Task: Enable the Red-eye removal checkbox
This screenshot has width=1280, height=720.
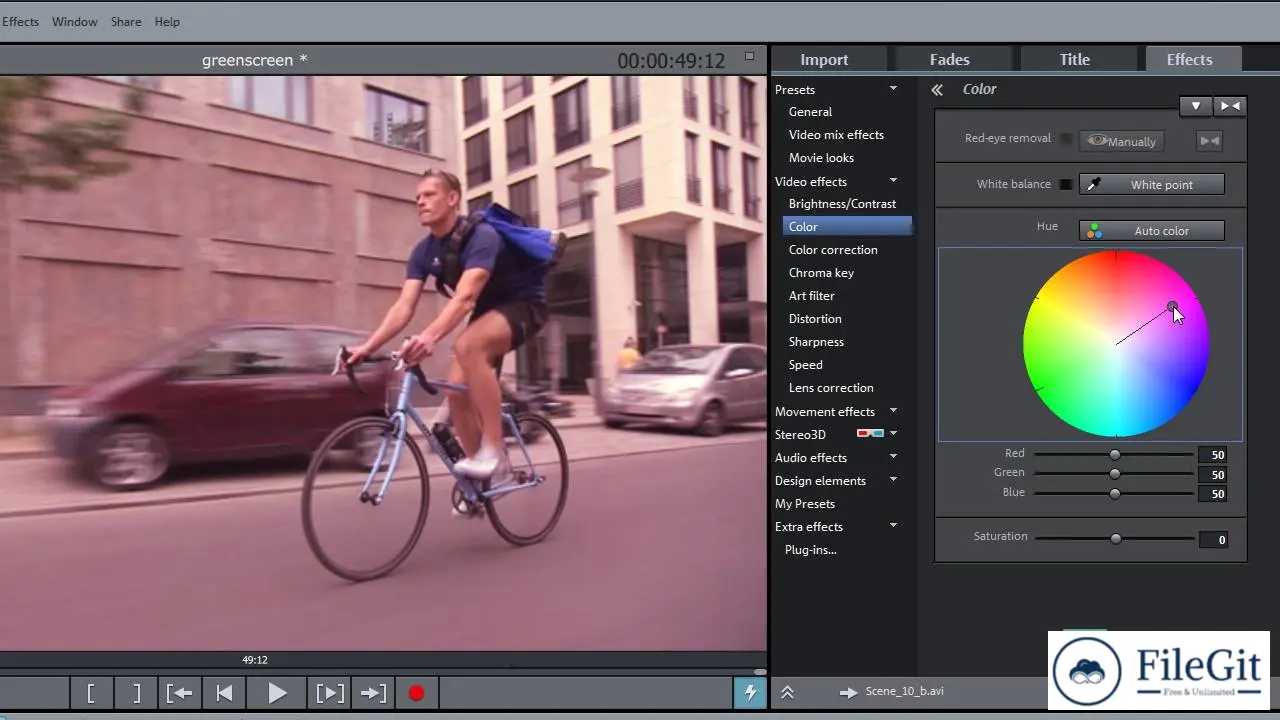Action: pos(1066,139)
